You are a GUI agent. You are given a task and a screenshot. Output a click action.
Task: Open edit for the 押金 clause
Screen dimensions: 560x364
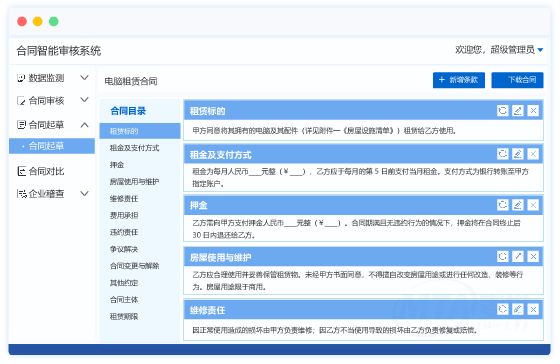(x=518, y=205)
